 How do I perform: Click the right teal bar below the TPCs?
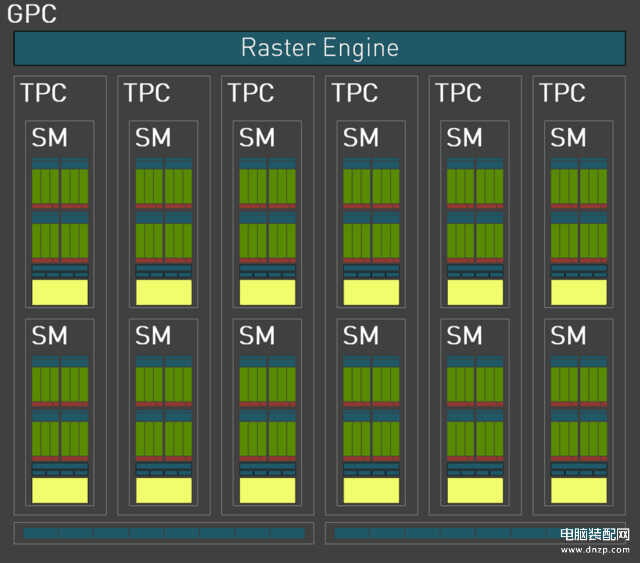pyautogui.click(x=476, y=532)
